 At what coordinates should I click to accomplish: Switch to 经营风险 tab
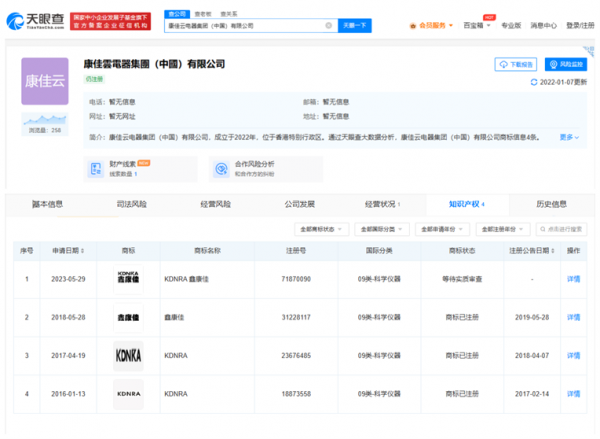[x=215, y=204]
